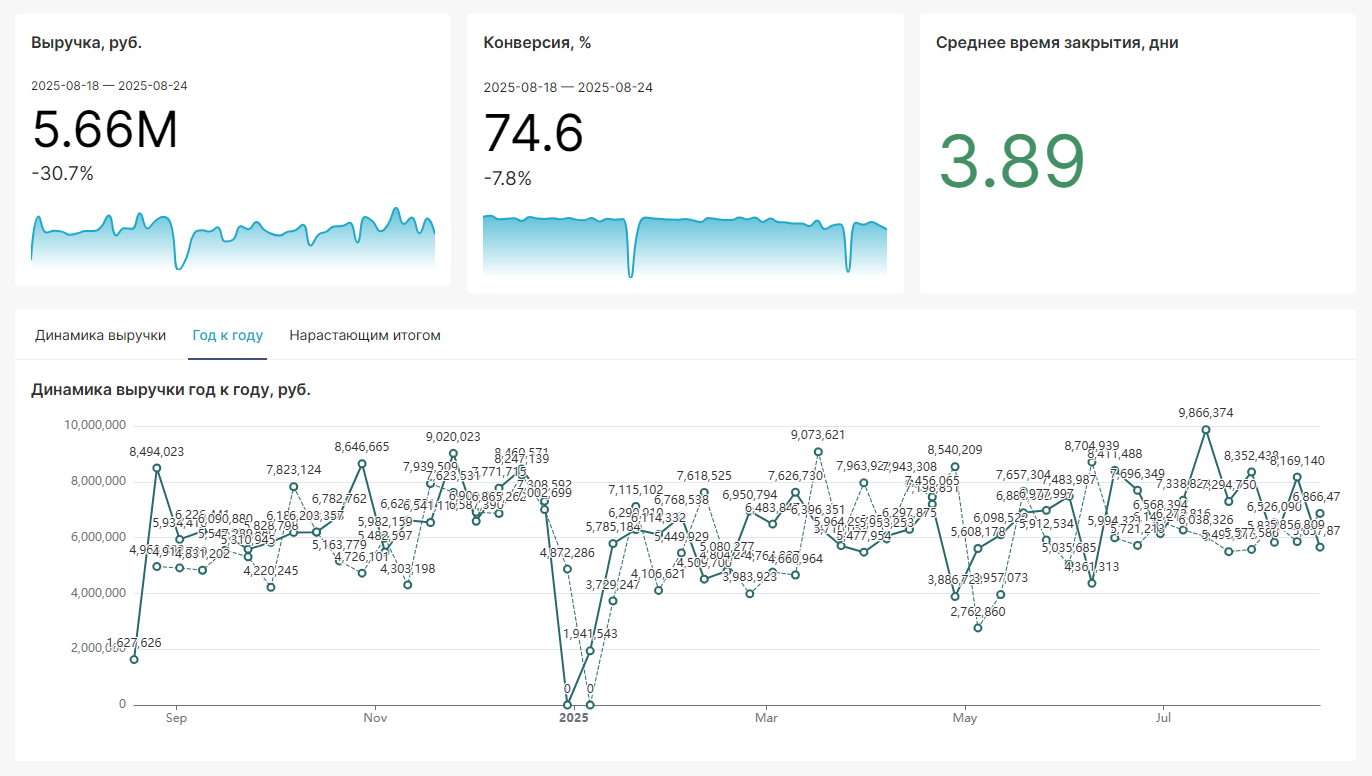Select the Год к году tab

[228, 335]
